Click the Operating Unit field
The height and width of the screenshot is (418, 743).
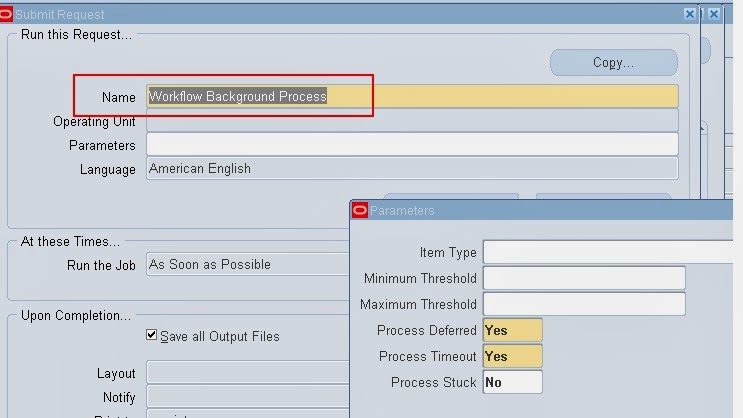point(412,120)
